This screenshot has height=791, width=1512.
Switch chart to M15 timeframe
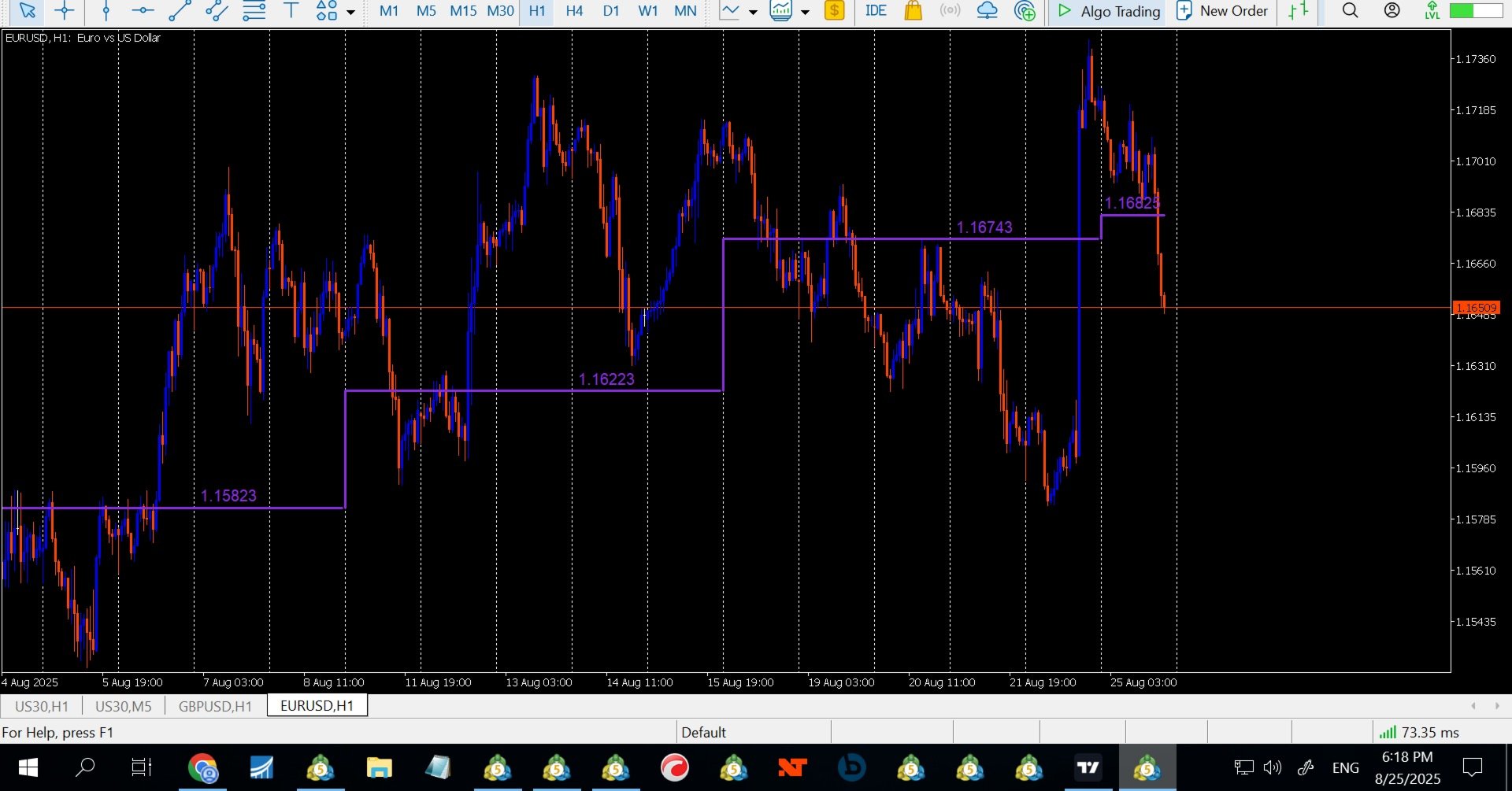pos(463,11)
